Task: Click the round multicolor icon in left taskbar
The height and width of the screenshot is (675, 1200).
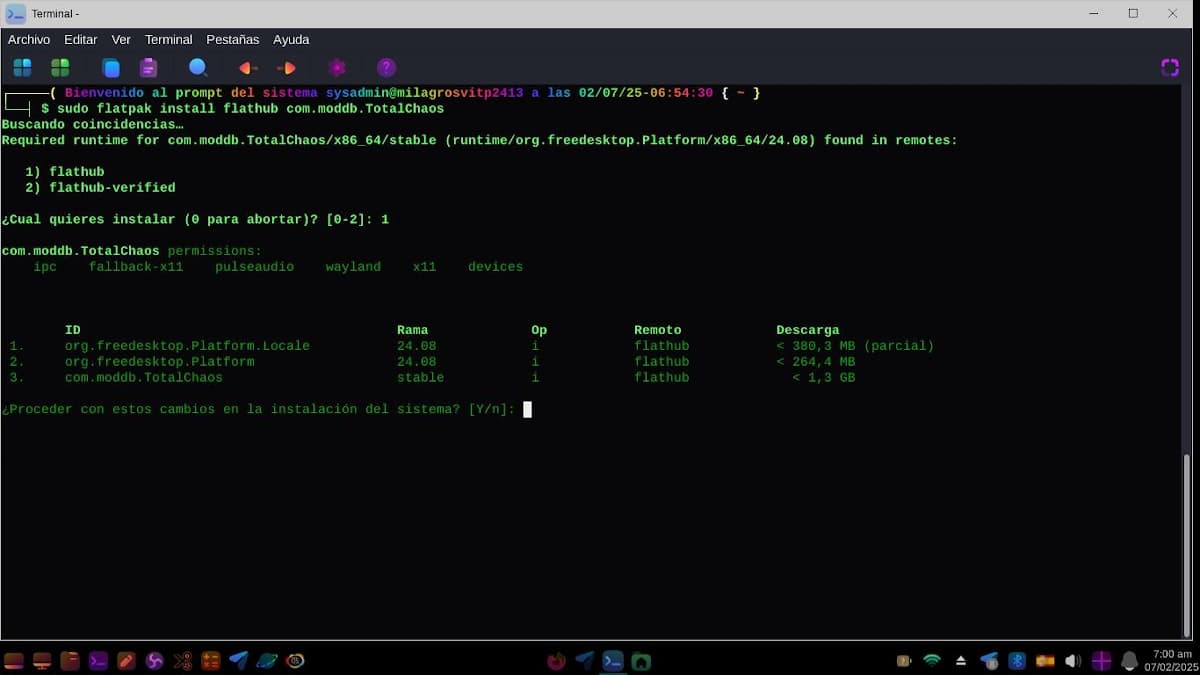Action: [x=295, y=661]
